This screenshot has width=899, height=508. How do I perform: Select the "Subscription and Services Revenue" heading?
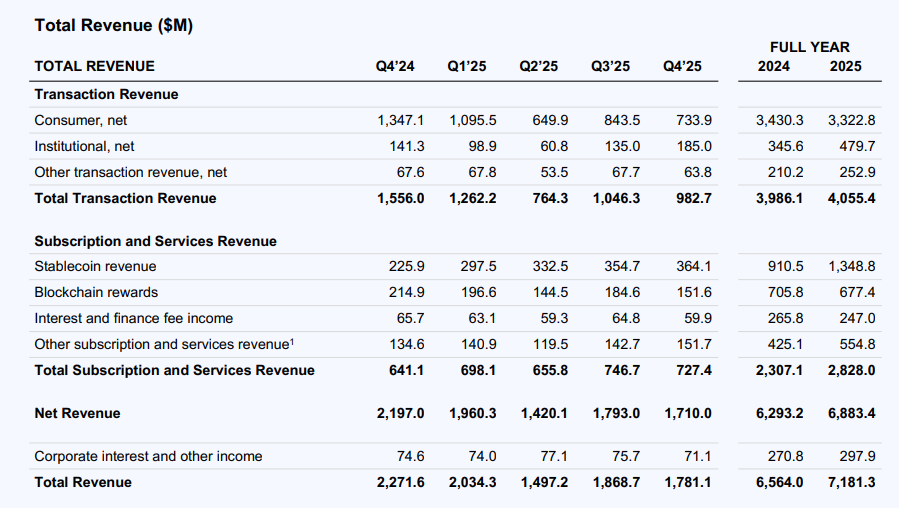(x=155, y=241)
